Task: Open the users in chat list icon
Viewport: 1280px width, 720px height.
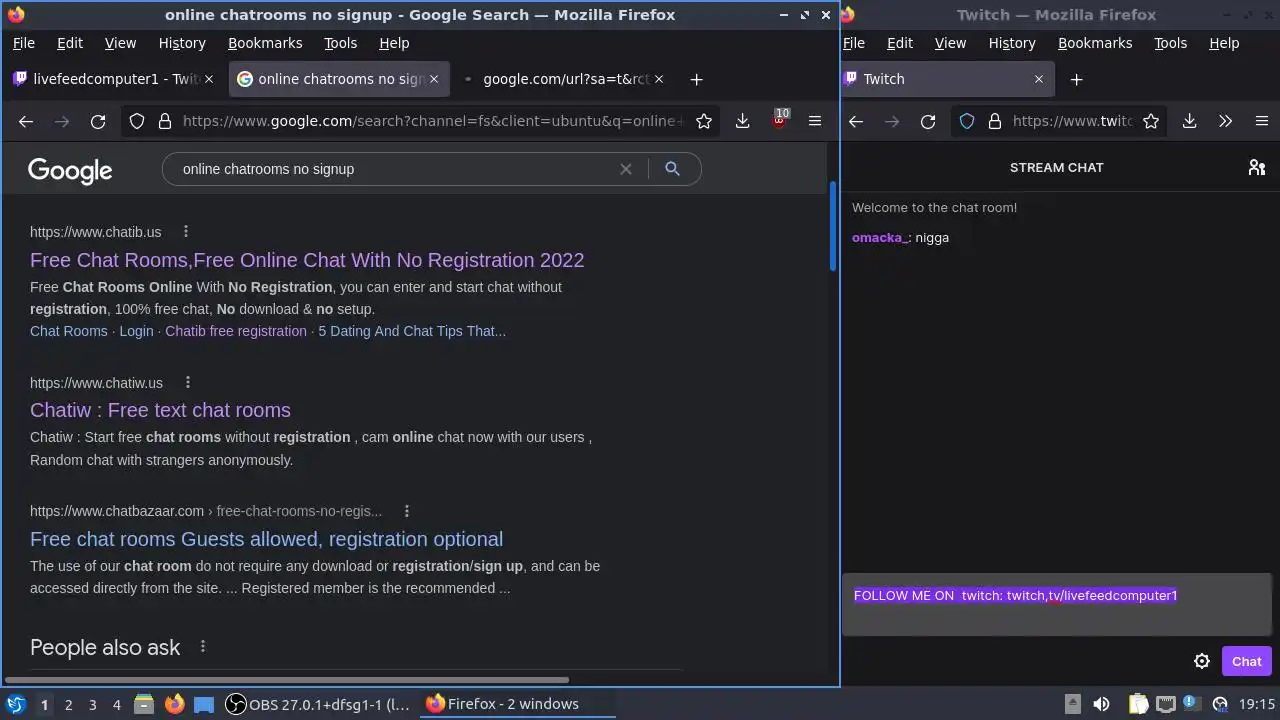Action: pos(1257,167)
